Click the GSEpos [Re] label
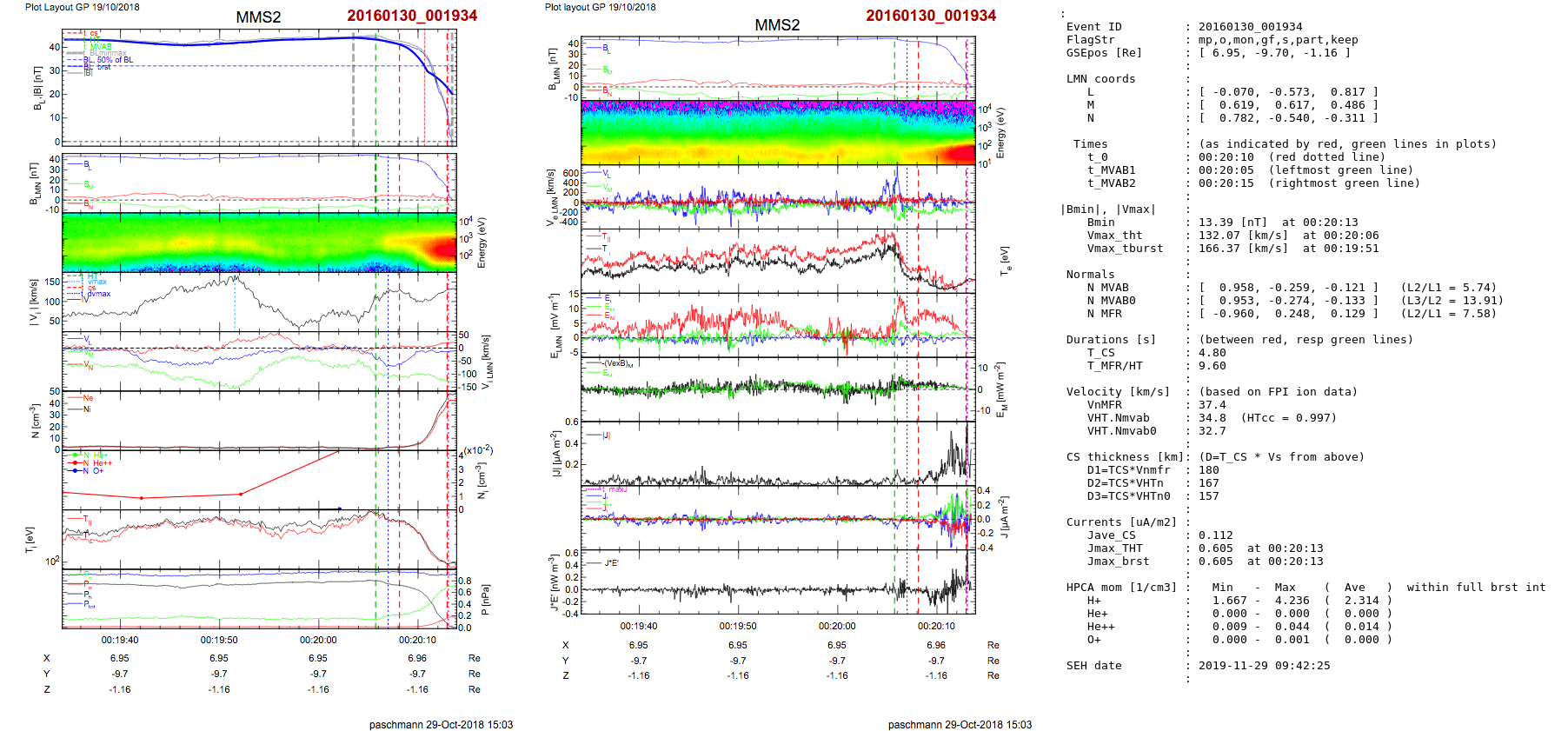The image size is (1568, 731). [1104, 53]
